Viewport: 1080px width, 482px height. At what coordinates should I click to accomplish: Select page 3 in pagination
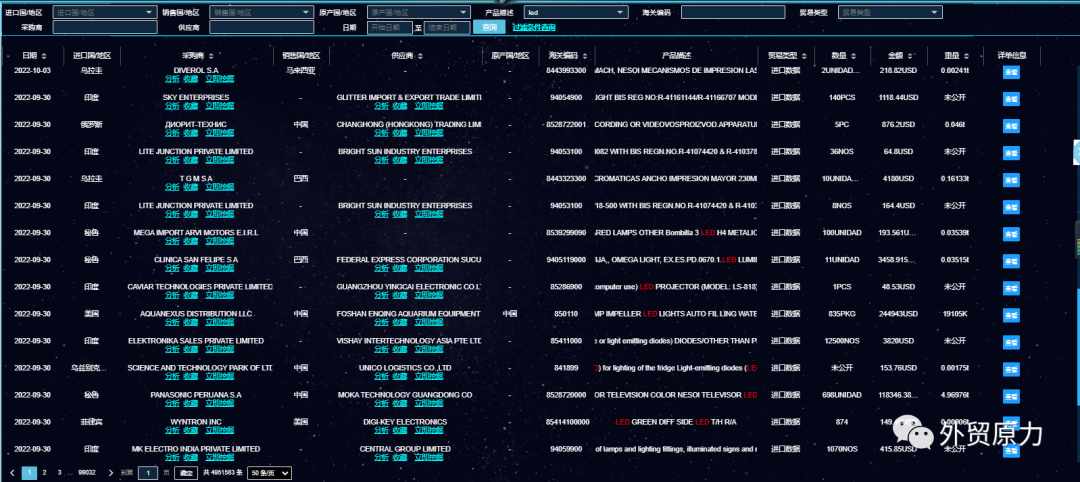pyautogui.click(x=59, y=473)
